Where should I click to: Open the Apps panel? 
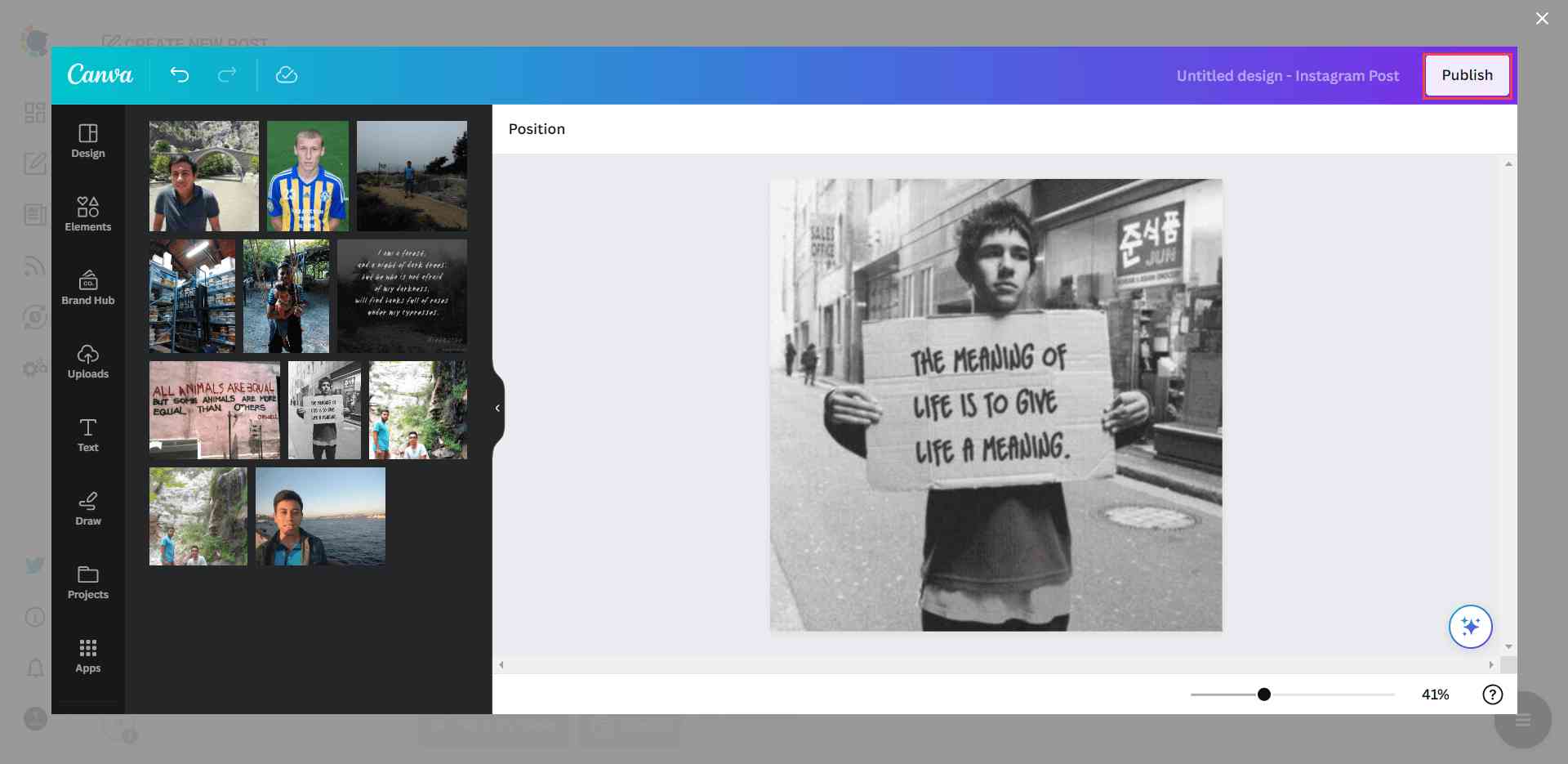tap(88, 656)
